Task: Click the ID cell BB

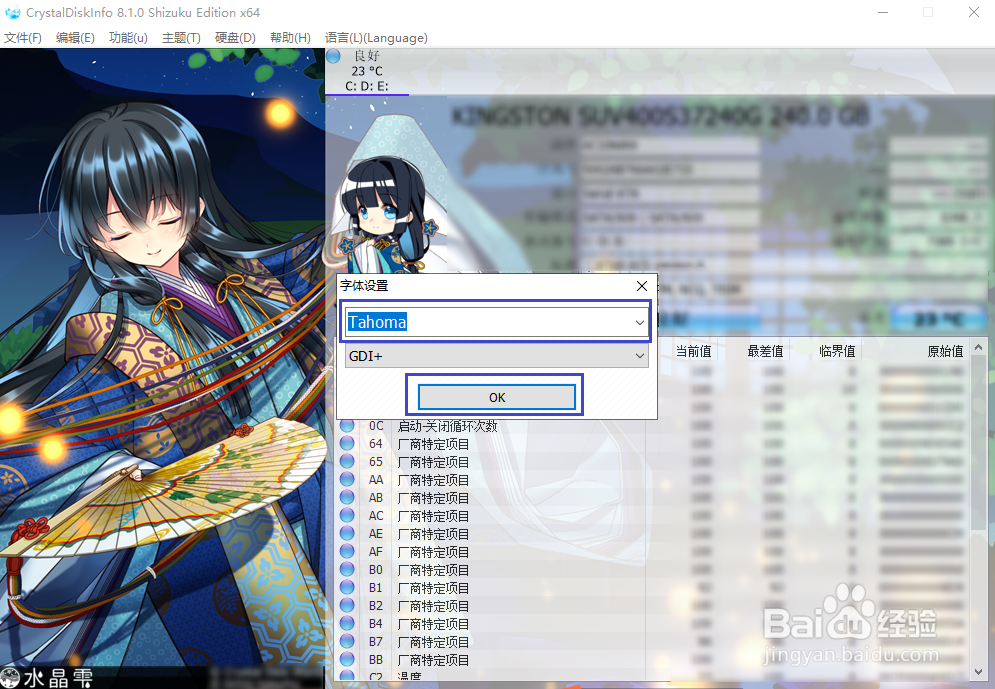Action: (376, 660)
